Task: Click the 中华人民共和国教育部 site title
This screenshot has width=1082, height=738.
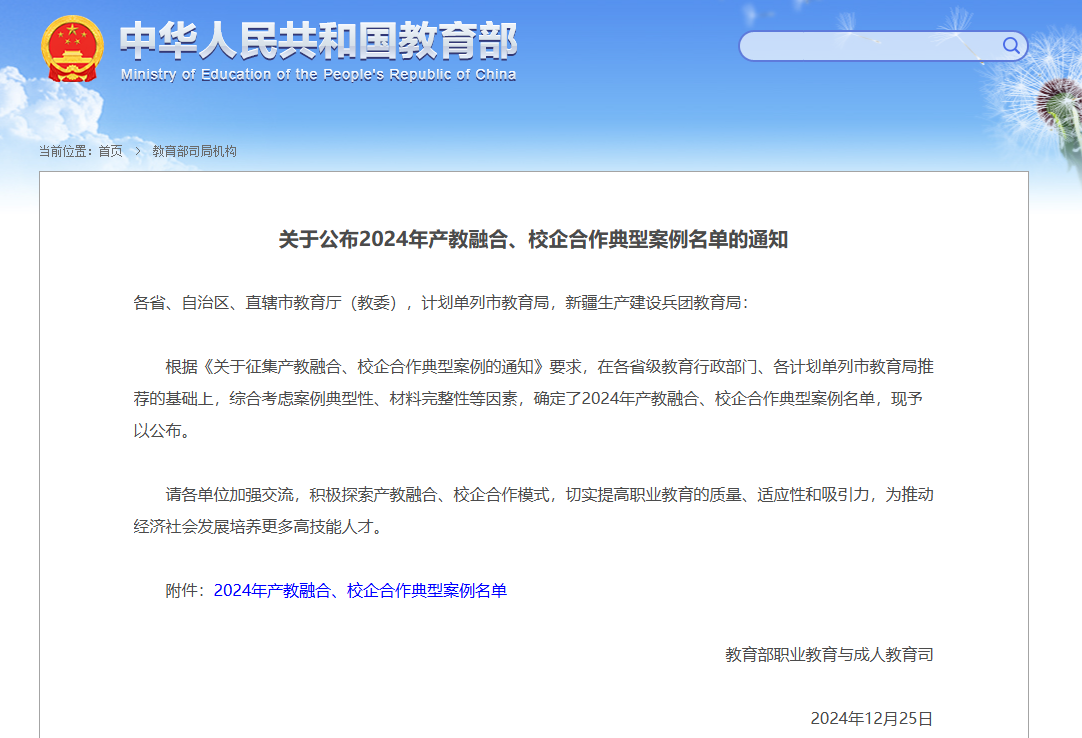Action: 318,41
